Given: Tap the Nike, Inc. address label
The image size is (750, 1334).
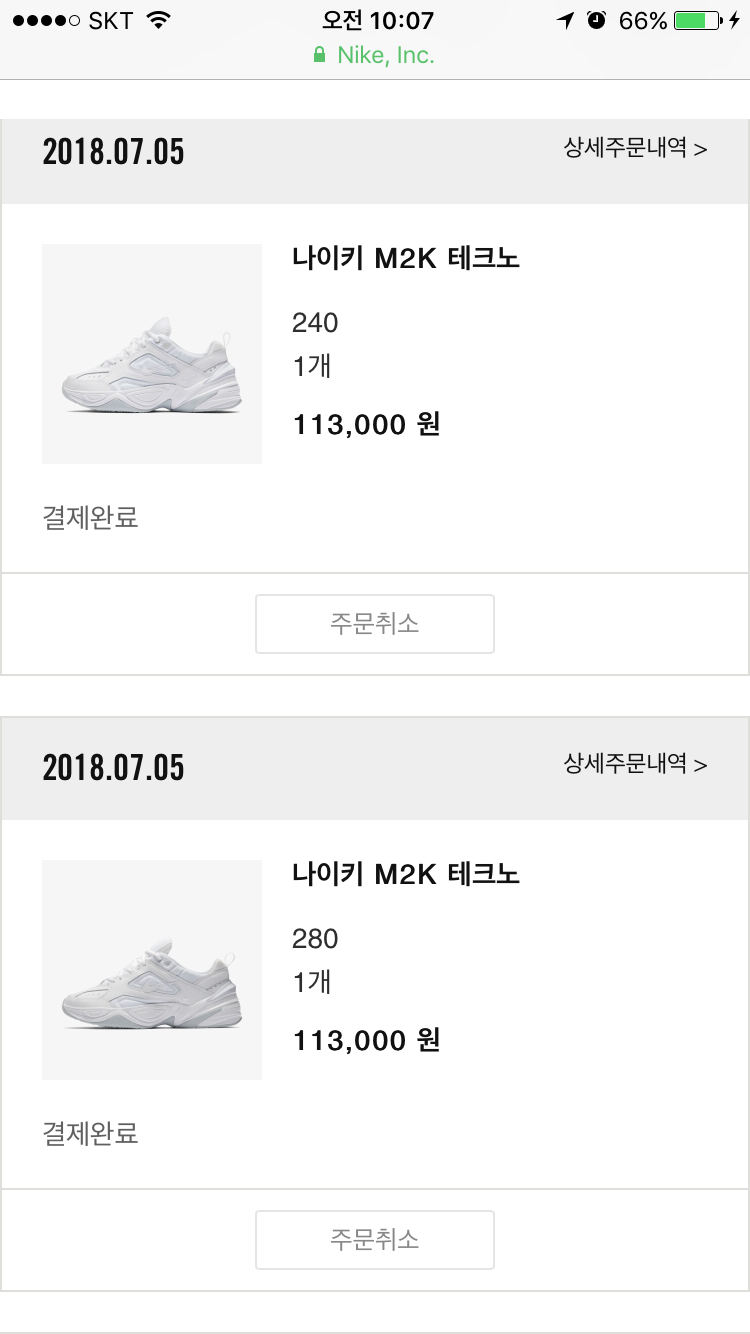Looking at the screenshot, I should coord(385,56).
